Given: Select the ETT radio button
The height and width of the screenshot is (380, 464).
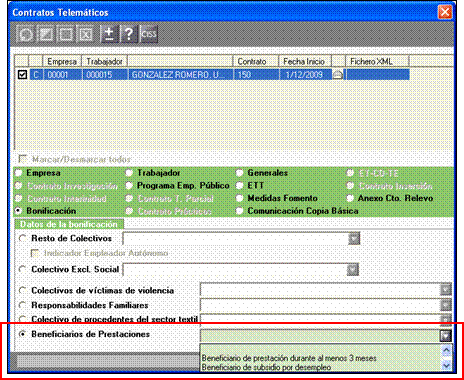Looking at the screenshot, I should tap(239, 186).
